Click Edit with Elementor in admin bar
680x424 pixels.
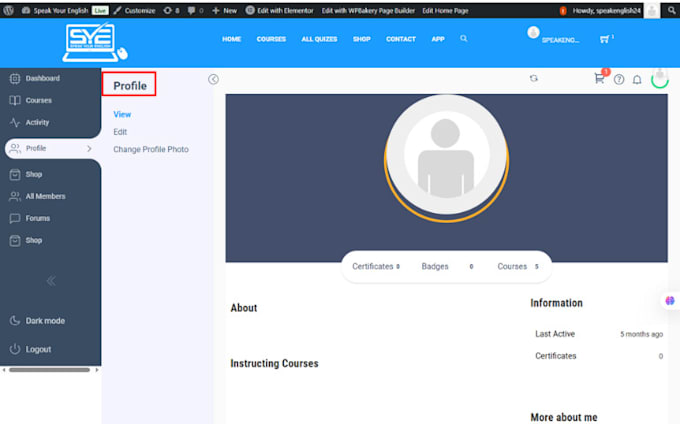[x=279, y=10]
